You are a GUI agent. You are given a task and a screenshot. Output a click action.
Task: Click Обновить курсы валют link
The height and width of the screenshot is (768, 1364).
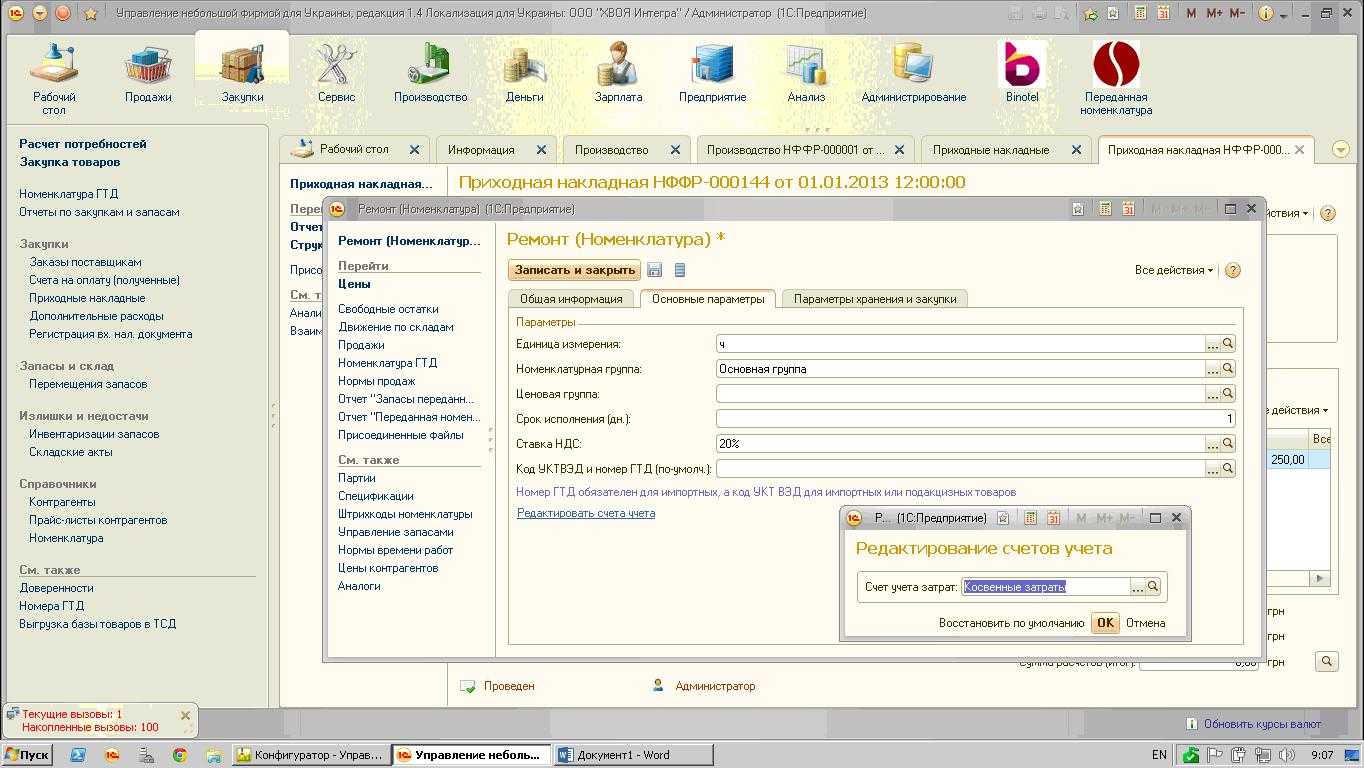[1262, 724]
